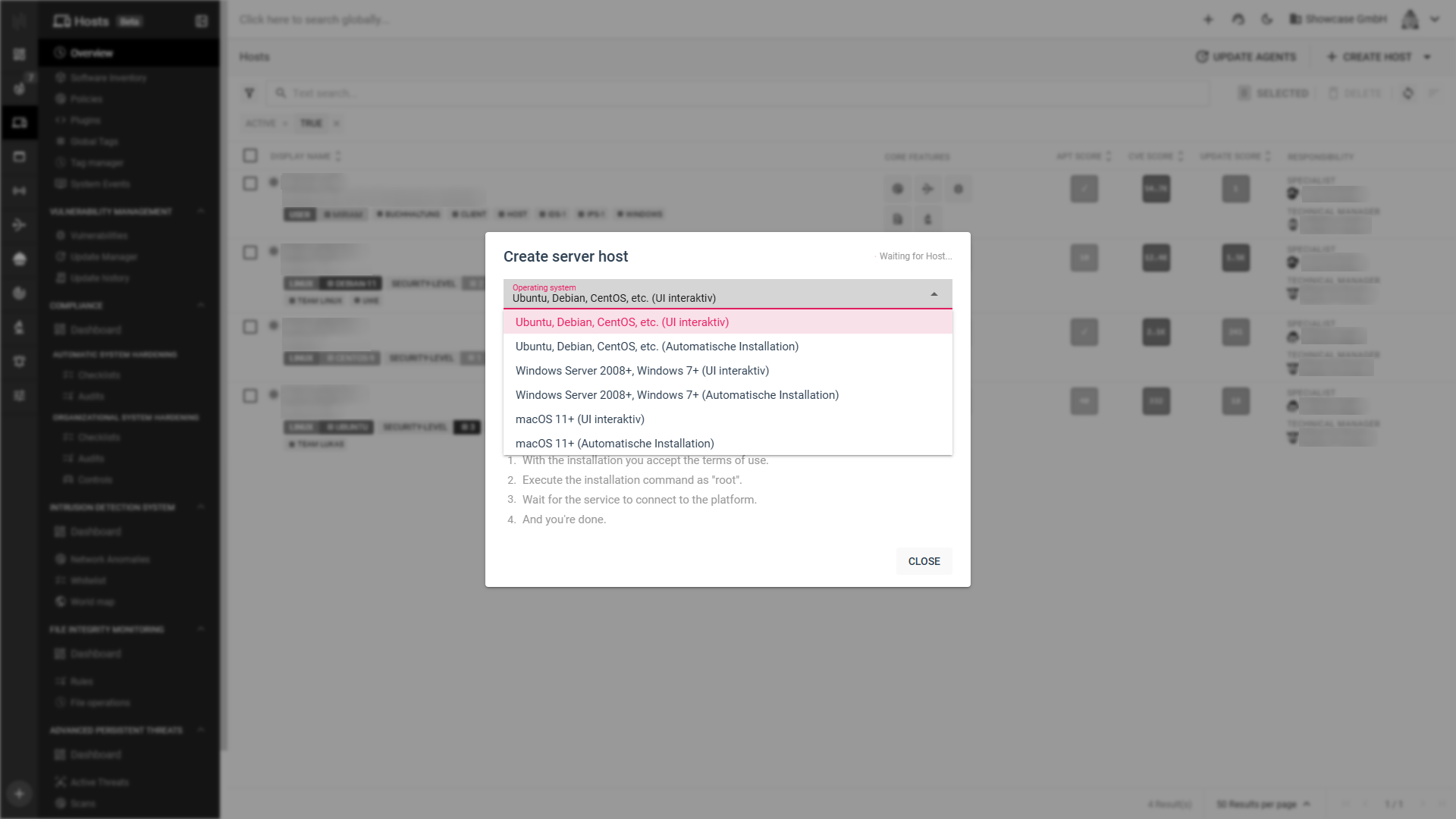
Task: Choose macOS 11+ automatic installation option
Action: click(x=614, y=444)
